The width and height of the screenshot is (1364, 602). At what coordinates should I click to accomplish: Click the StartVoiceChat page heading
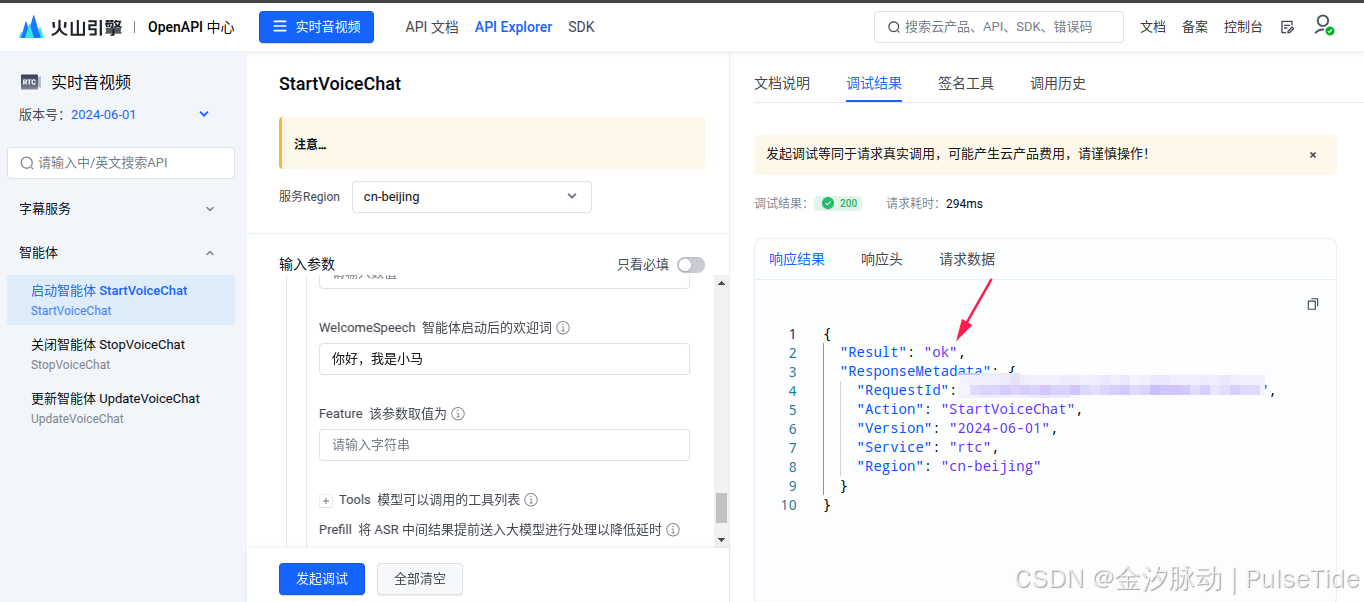340,84
